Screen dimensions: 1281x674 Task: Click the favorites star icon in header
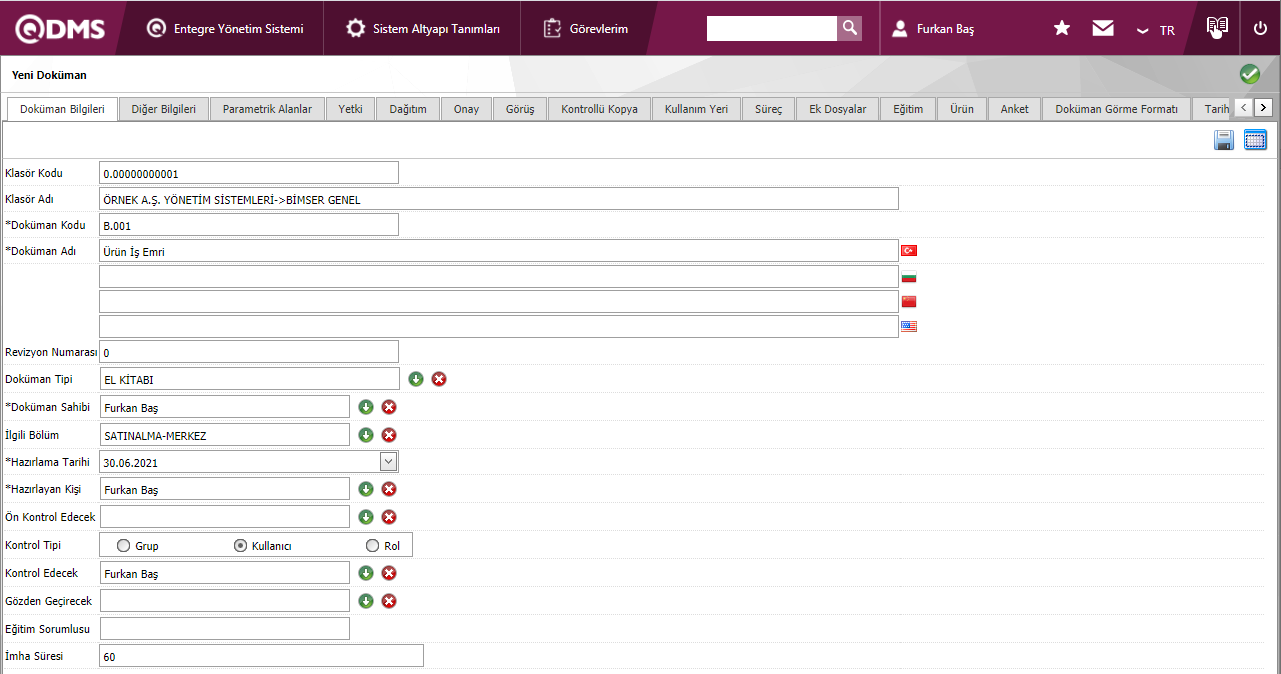point(1062,29)
